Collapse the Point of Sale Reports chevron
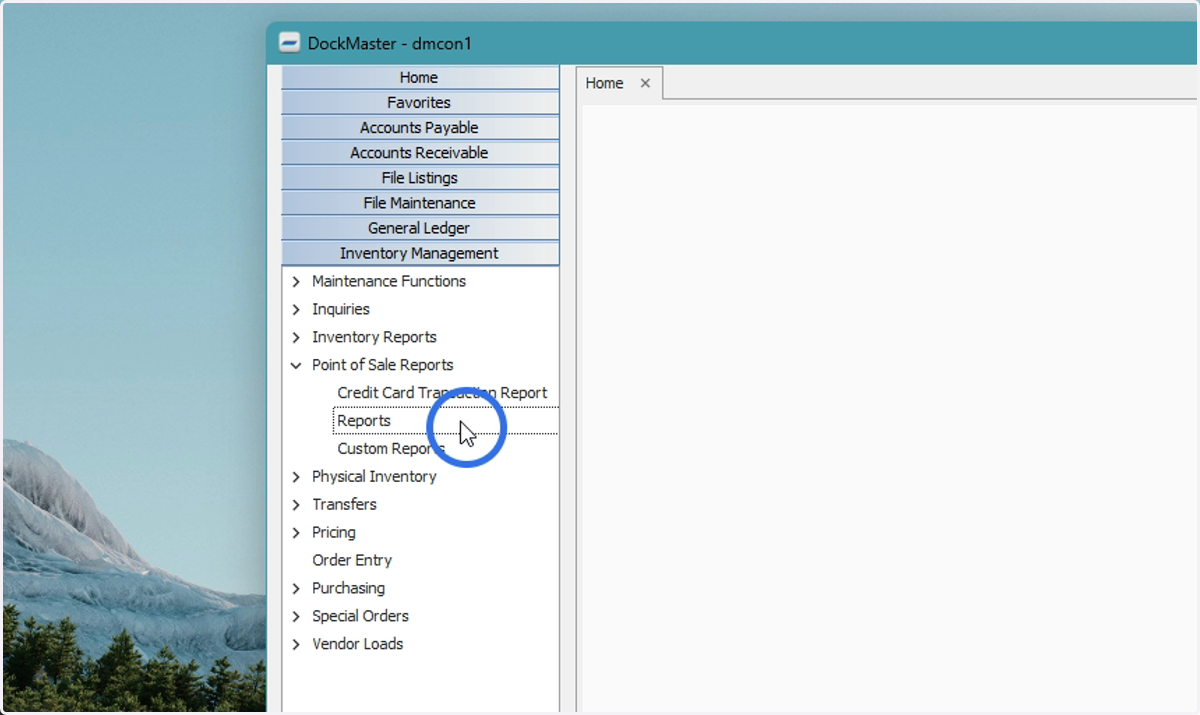The width and height of the screenshot is (1200, 715). pos(296,366)
